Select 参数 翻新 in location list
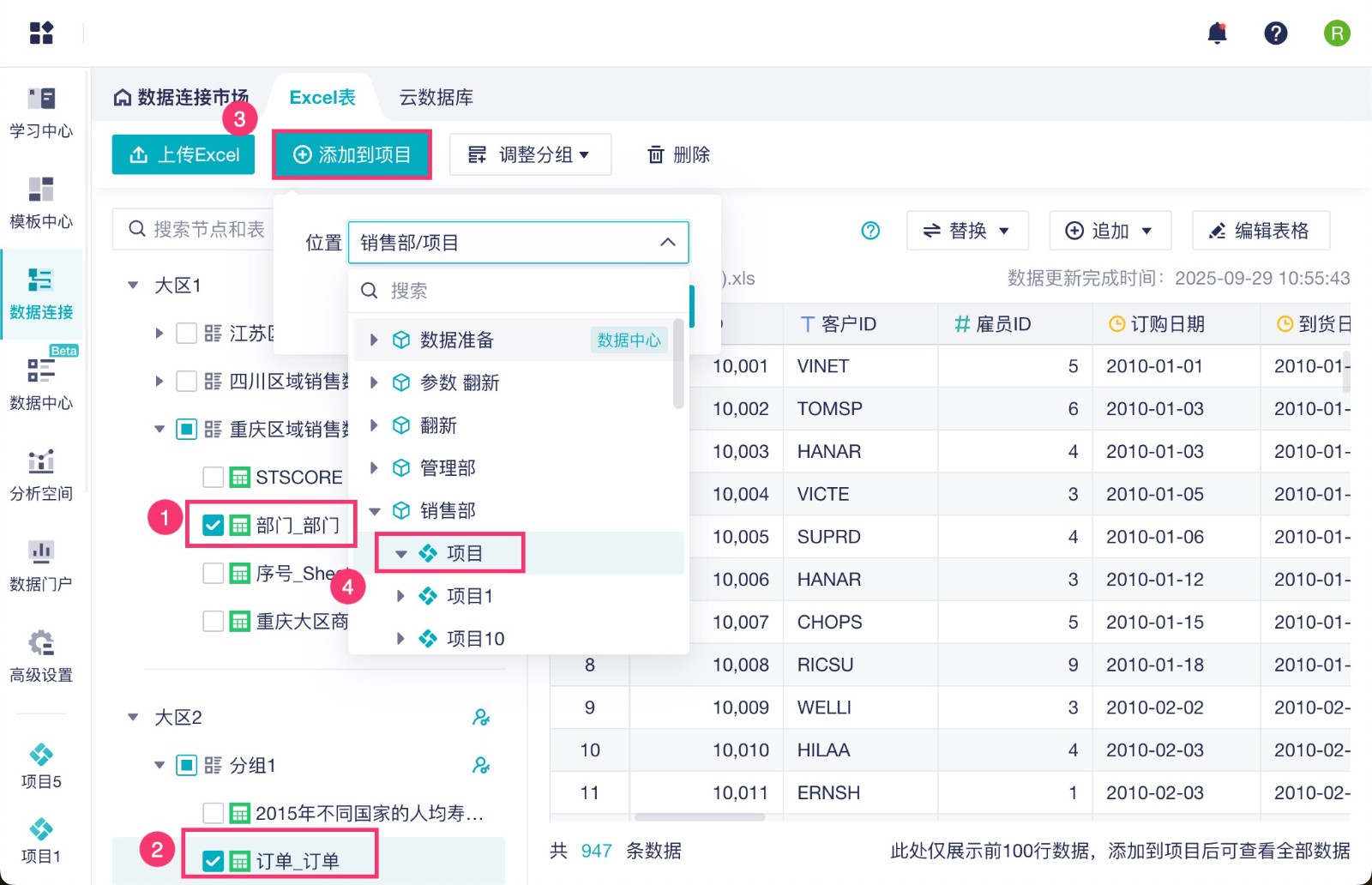The height and width of the screenshot is (885, 1372). (x=460, y=382)
